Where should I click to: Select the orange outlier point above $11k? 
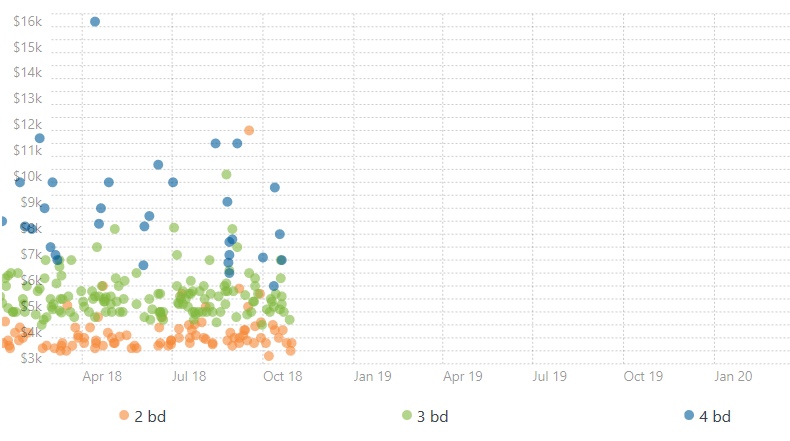click(x=249, y=131)
